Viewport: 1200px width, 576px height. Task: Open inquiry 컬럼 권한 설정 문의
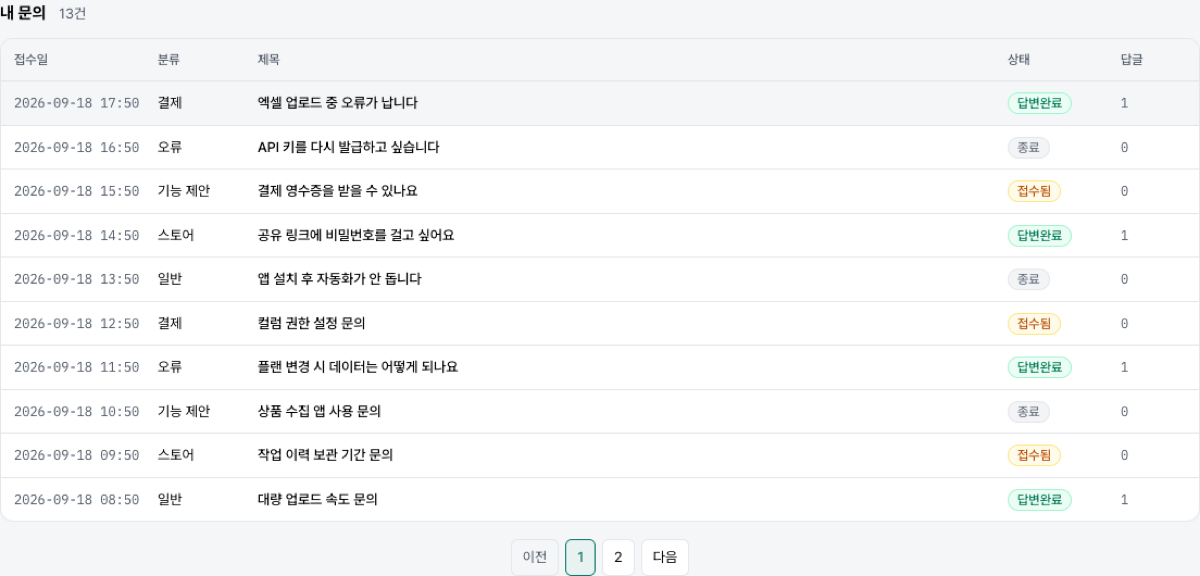click(312, 323)
